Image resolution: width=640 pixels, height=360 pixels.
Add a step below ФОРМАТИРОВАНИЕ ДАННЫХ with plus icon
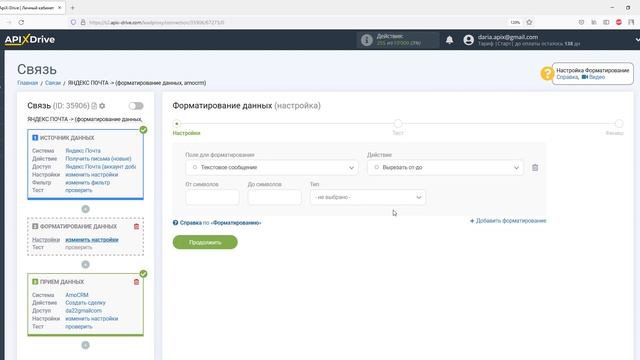click(x=85, y=264)
